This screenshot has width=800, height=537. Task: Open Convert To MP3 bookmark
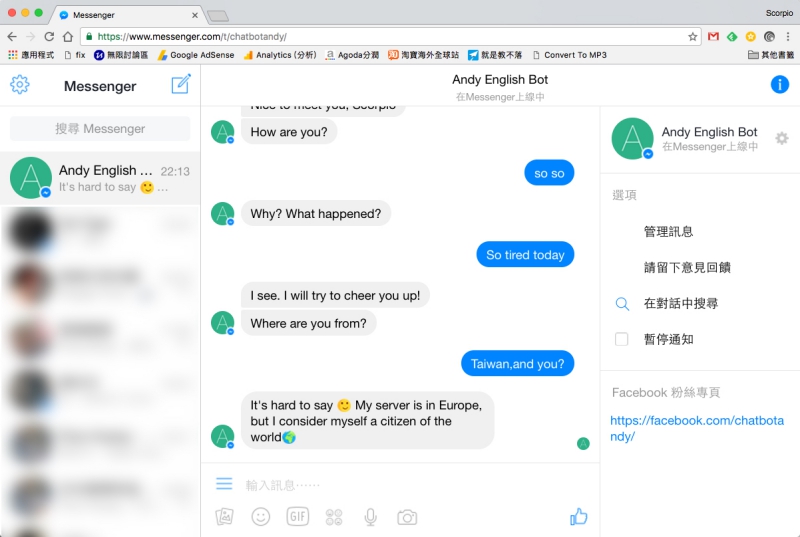[x=569, y=55]
